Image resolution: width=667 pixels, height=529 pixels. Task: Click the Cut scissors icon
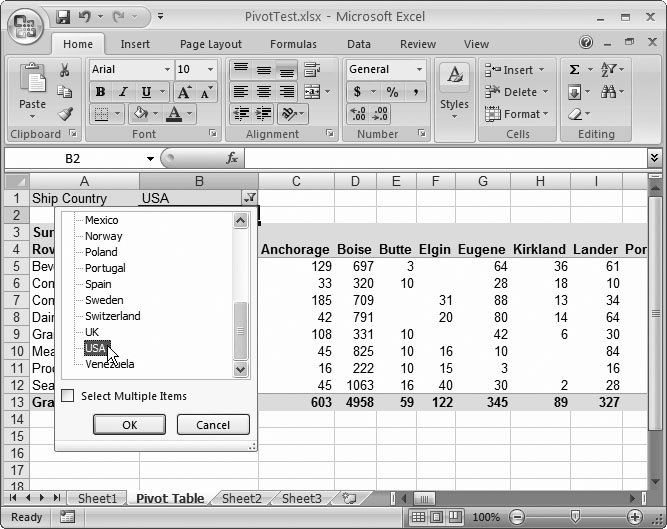(x=65, y=70)
